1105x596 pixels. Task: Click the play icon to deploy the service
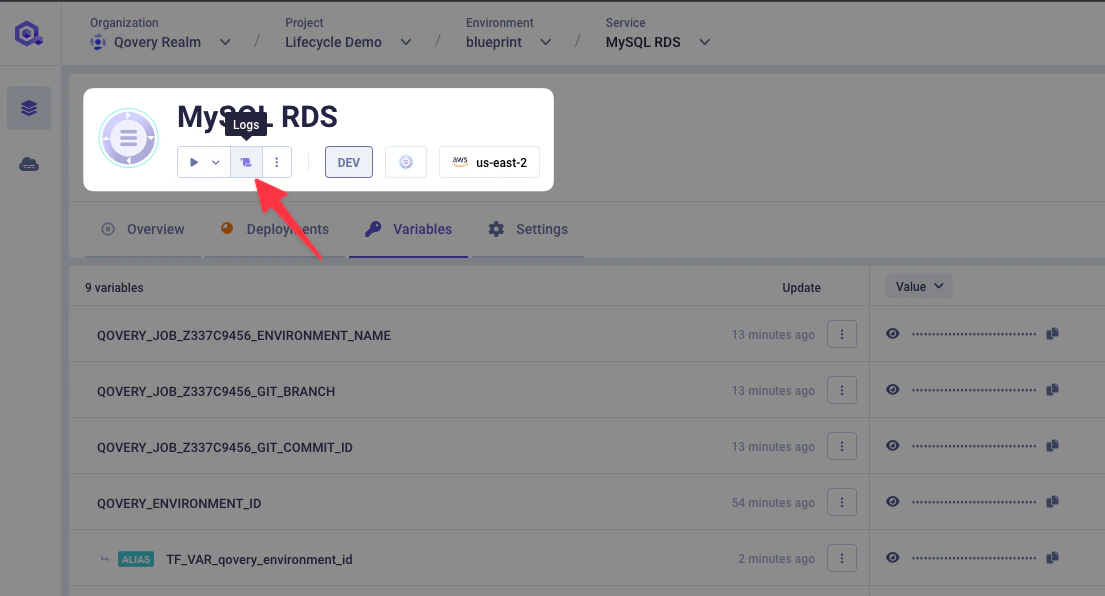(193, 161)
